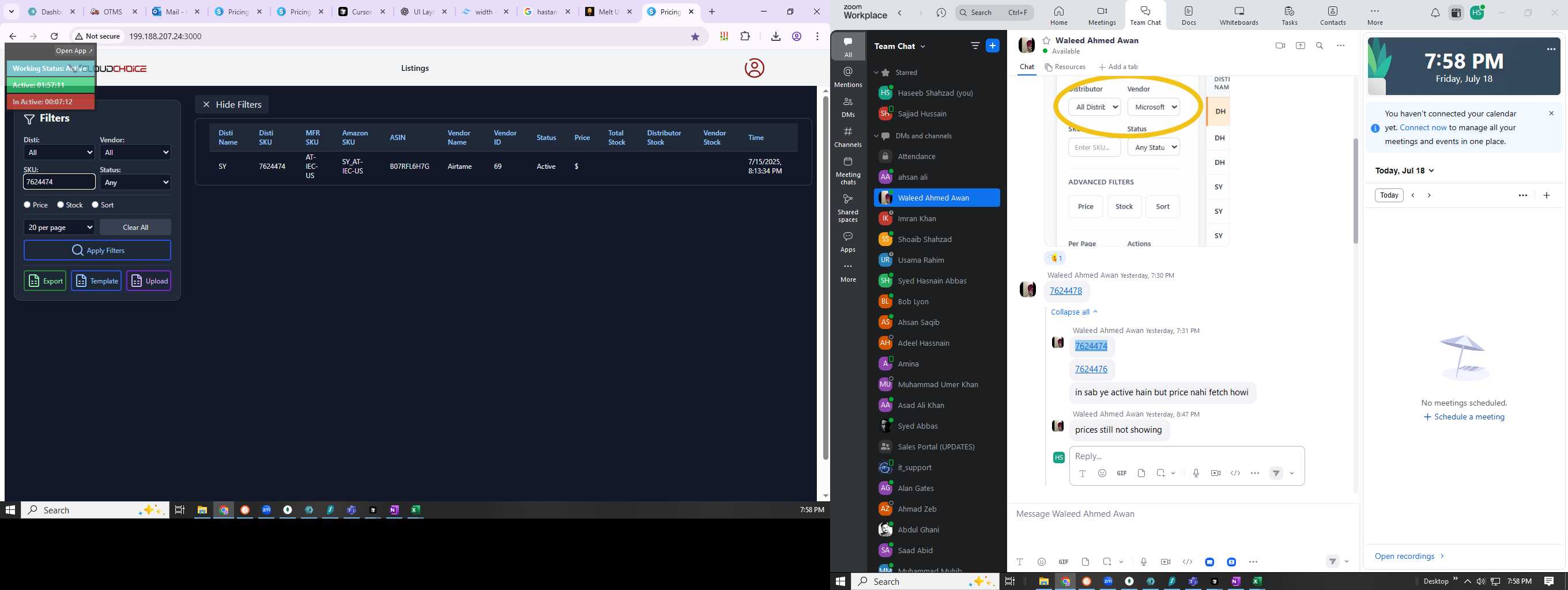Click Schedule a meeting link
Viewport: 1568px width, 590px height.
[1463, 417]
